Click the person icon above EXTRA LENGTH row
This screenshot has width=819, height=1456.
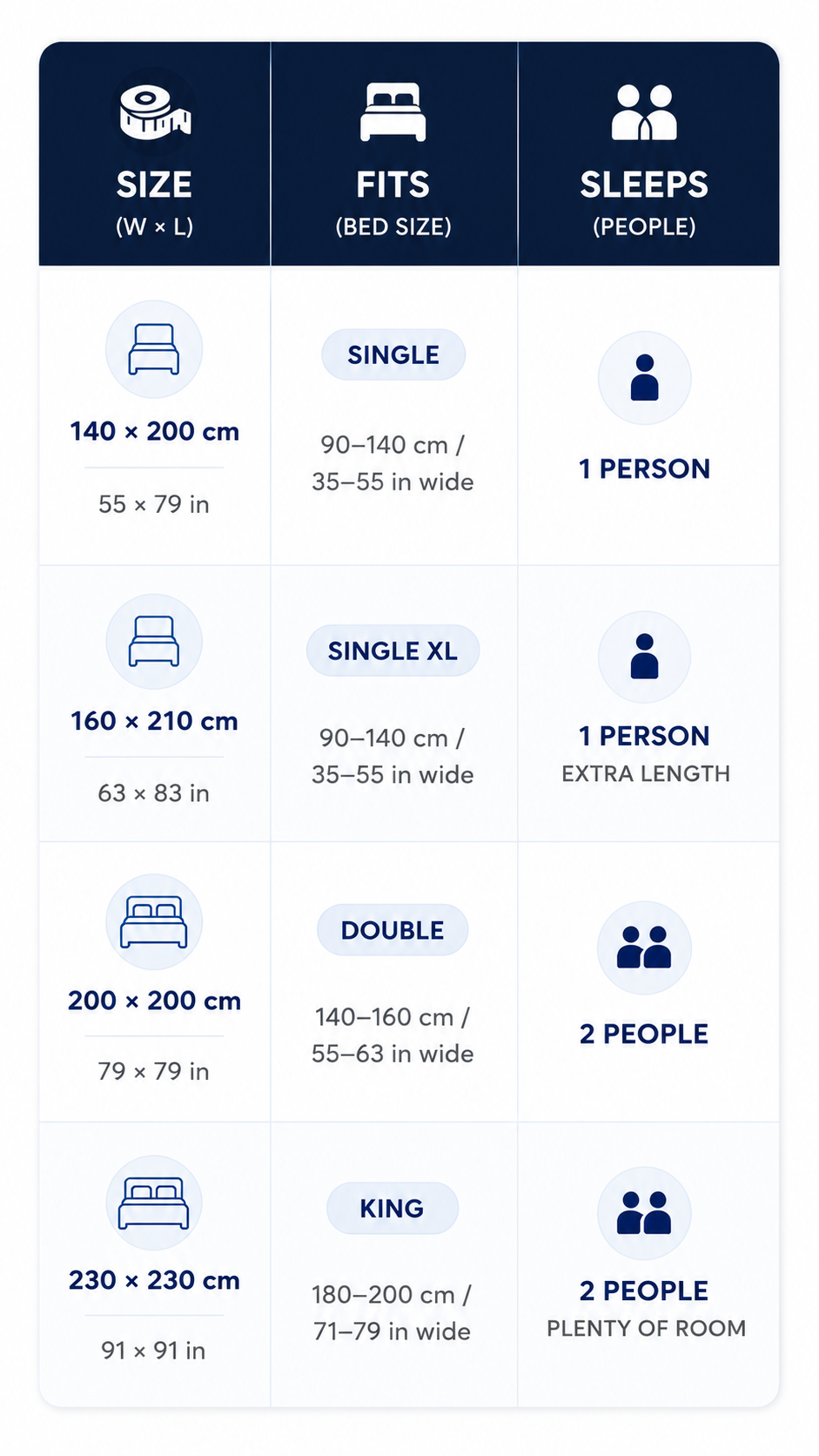click(645, 657)
